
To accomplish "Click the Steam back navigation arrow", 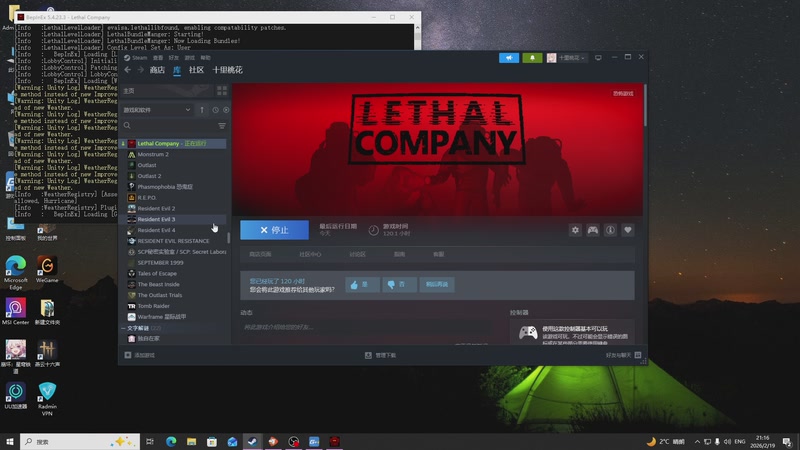I will [128, 70].
